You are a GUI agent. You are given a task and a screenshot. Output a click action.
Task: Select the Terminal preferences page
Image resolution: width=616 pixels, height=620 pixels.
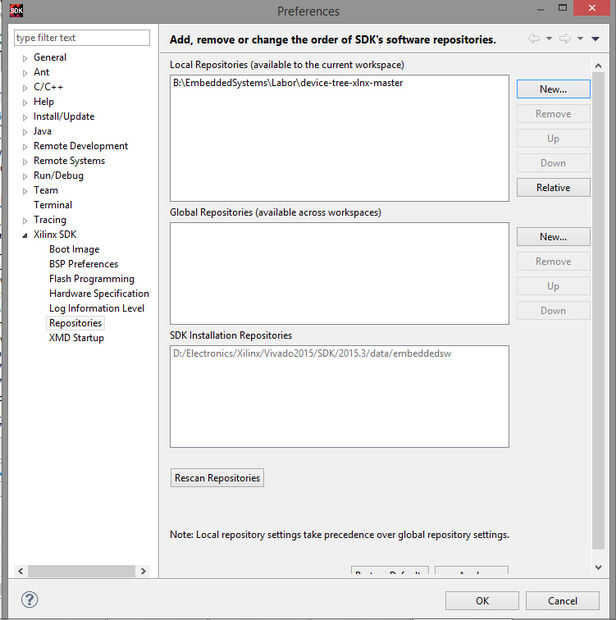click(x=53, y=205)
